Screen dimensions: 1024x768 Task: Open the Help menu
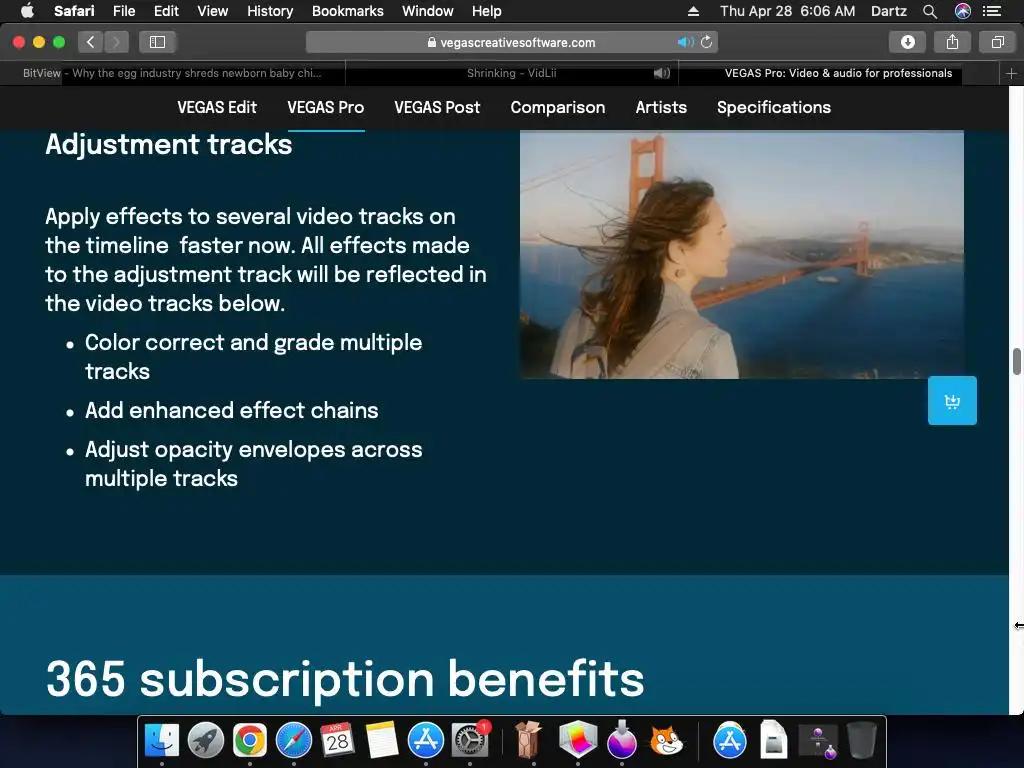click(x=487, y=11)
